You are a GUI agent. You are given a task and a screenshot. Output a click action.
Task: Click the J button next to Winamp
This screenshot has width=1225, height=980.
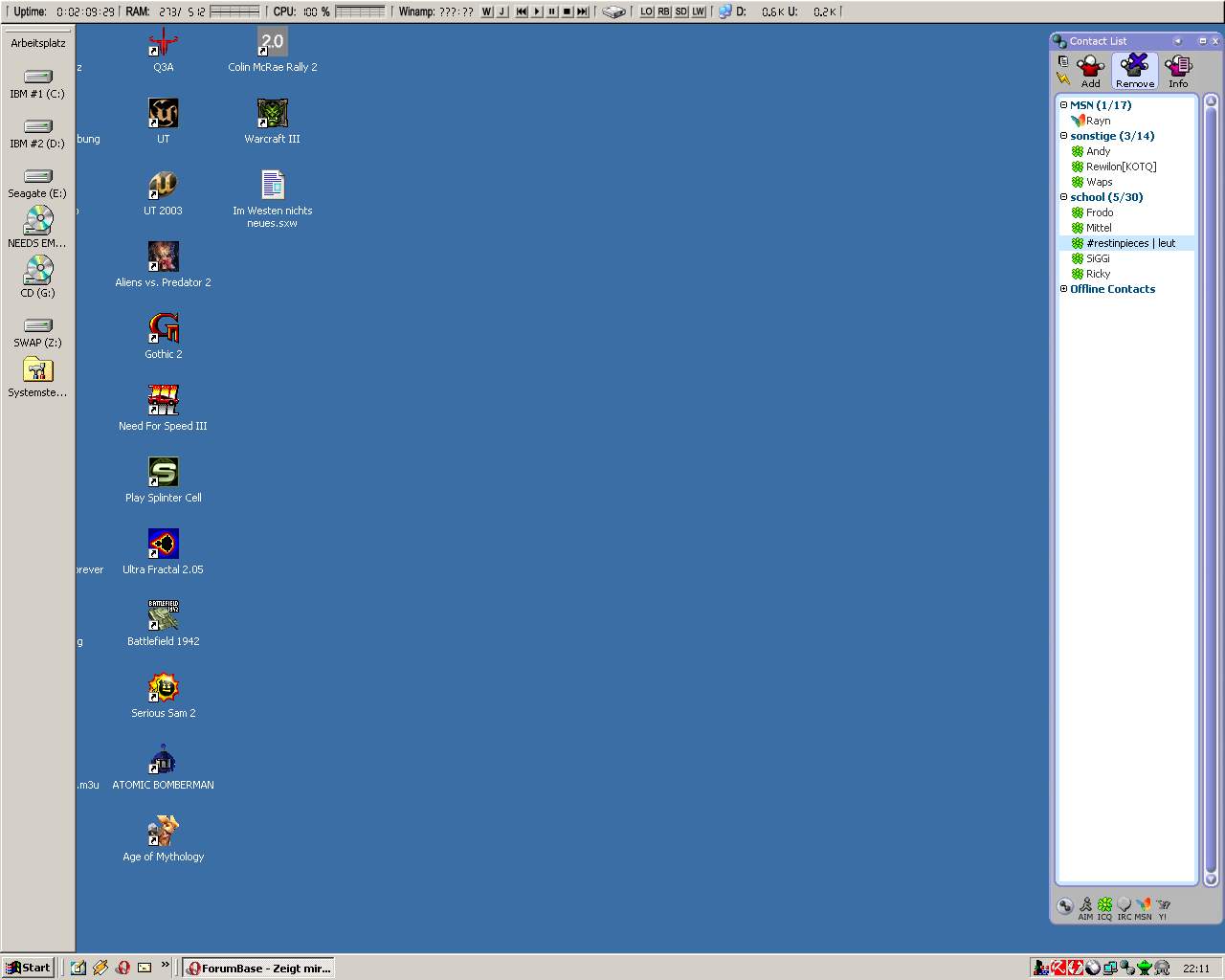502,11
